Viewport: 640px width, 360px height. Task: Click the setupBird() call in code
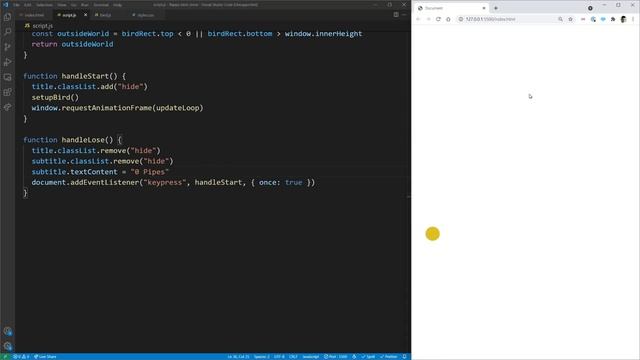click(x=55, y=98)
